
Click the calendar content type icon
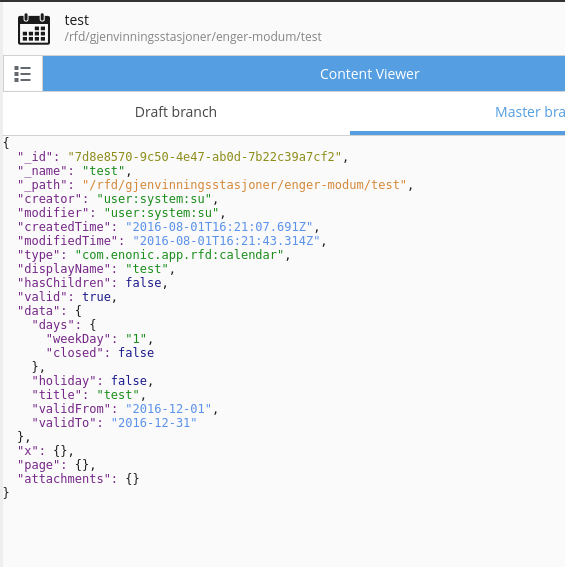pyautogui.click(x=34, y=29)
